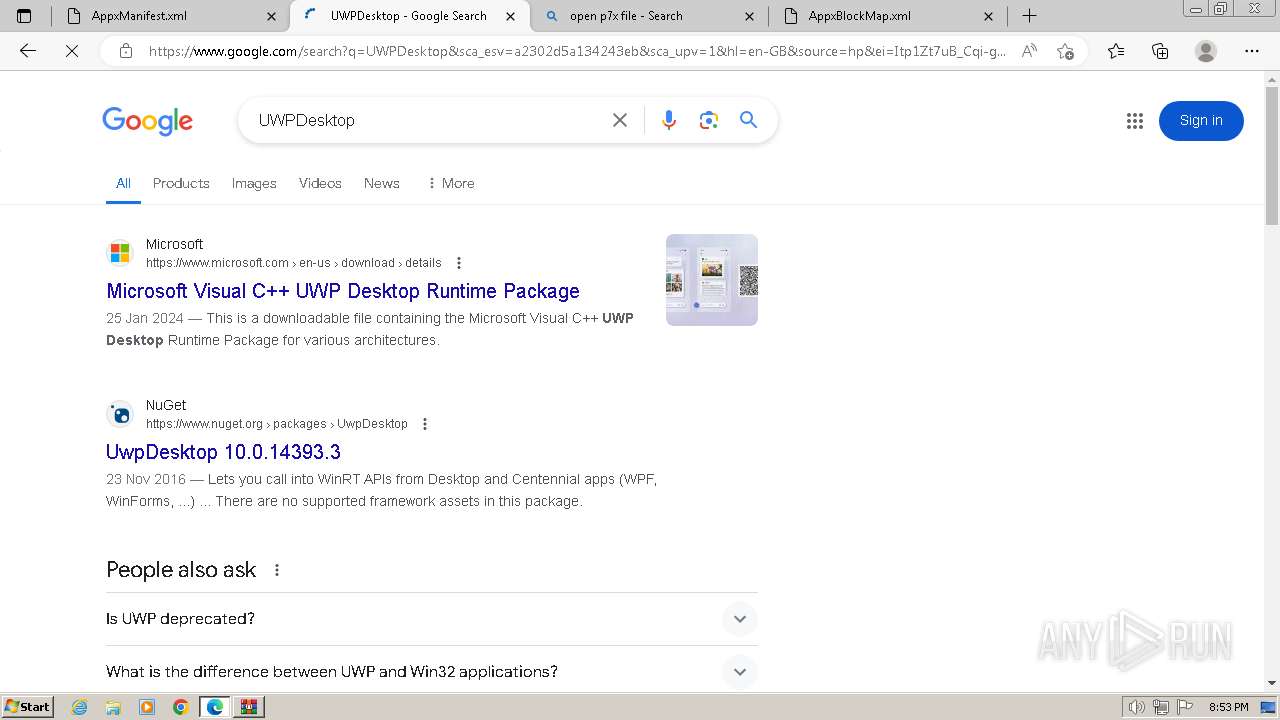Close the AppxBlockMap.xml tab
Viewport: 1280px width, 720px height.
click(x=989, y=16)
